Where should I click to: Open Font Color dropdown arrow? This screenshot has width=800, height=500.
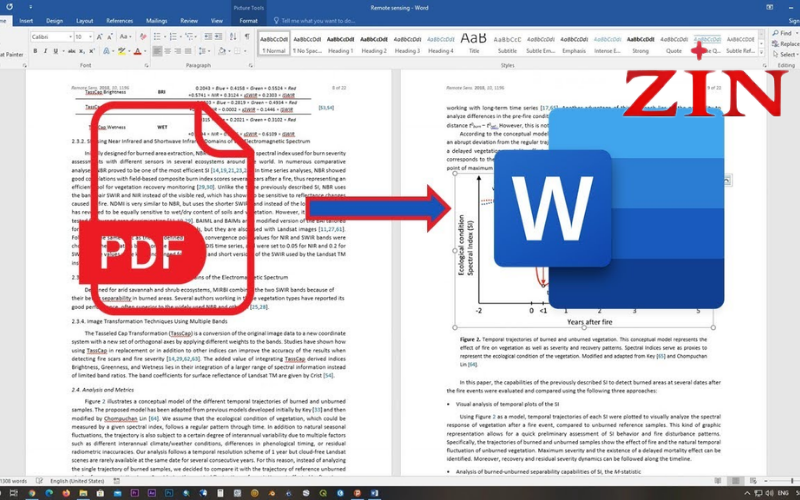[x=144, y=51]
